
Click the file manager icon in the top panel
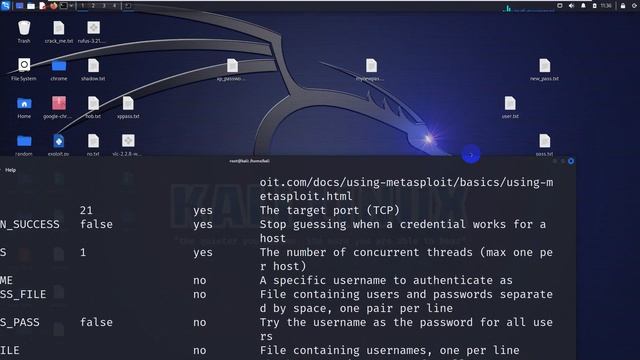coord(31,6)
